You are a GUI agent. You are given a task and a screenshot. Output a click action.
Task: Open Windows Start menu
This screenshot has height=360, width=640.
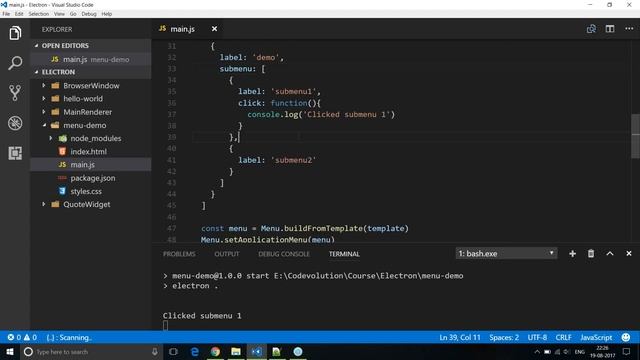pyautogui.click(x=10, y=351)
